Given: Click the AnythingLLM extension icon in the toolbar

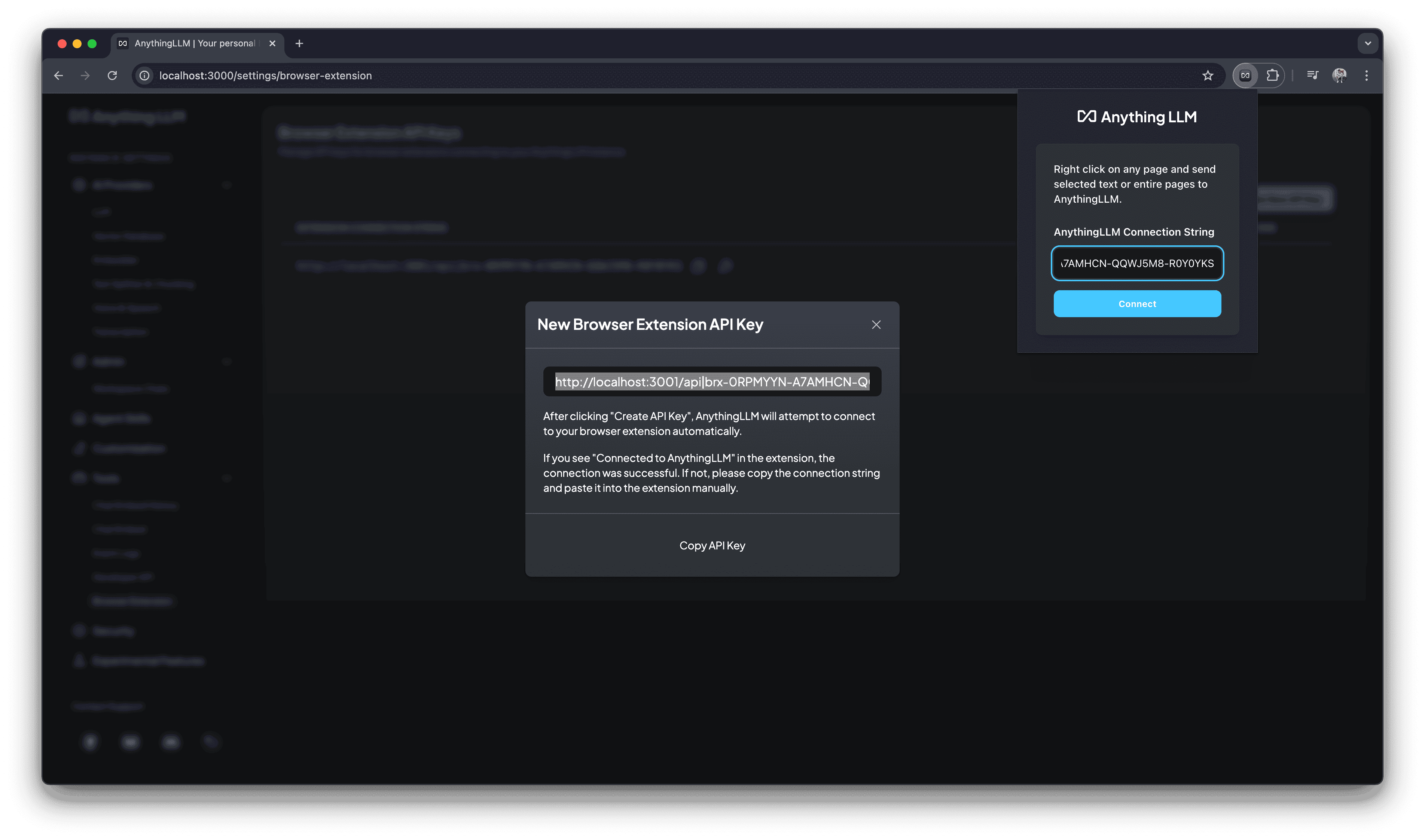Looking at the screenshot, I should pos(1244,75).
